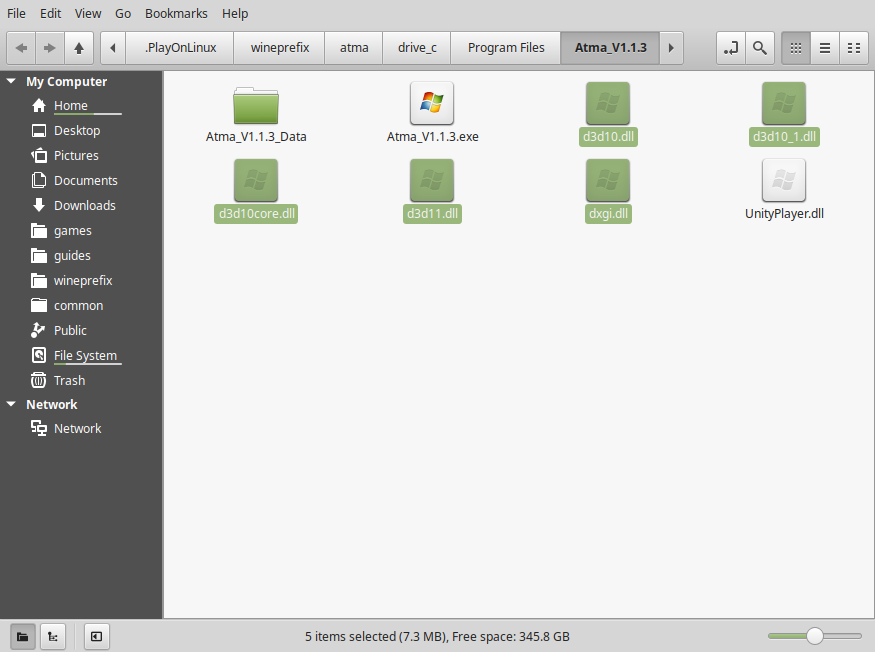Show places in the sidebar
The height and width of the screenshot is (652, 875).
(x=23, y=636)
